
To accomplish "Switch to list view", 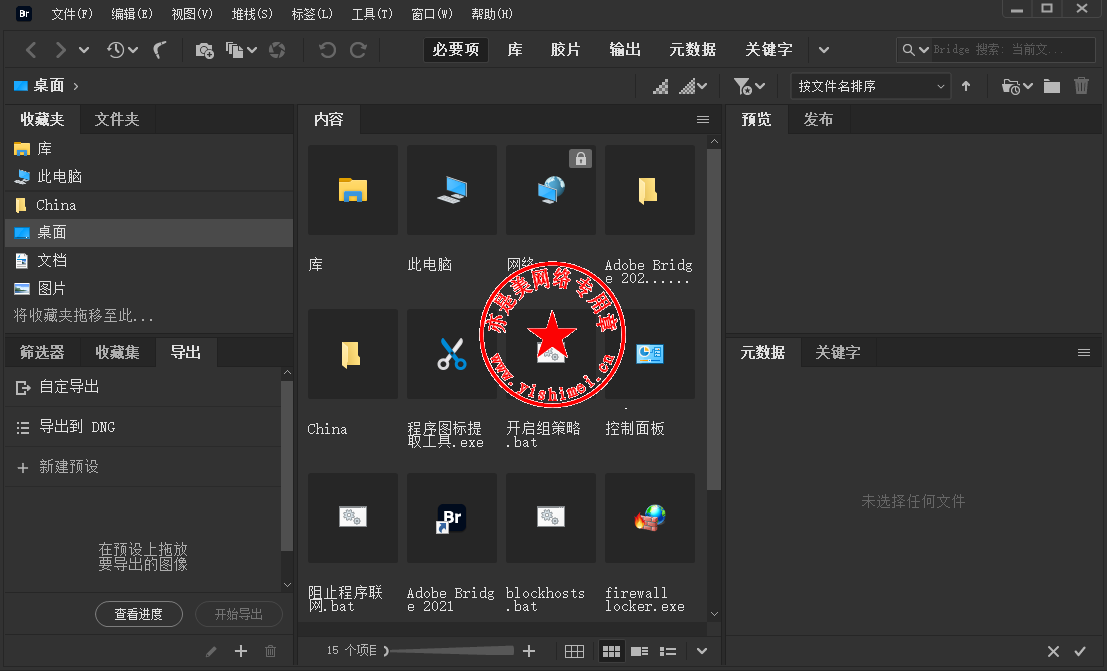I will coord(668,651).
